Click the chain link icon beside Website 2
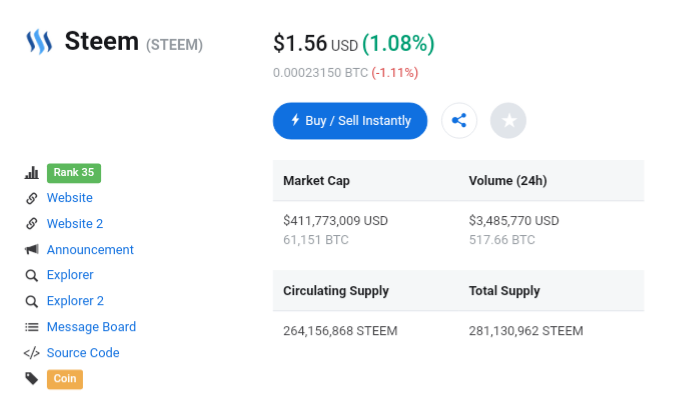The image size is (683, 395). tap(31, 224)
